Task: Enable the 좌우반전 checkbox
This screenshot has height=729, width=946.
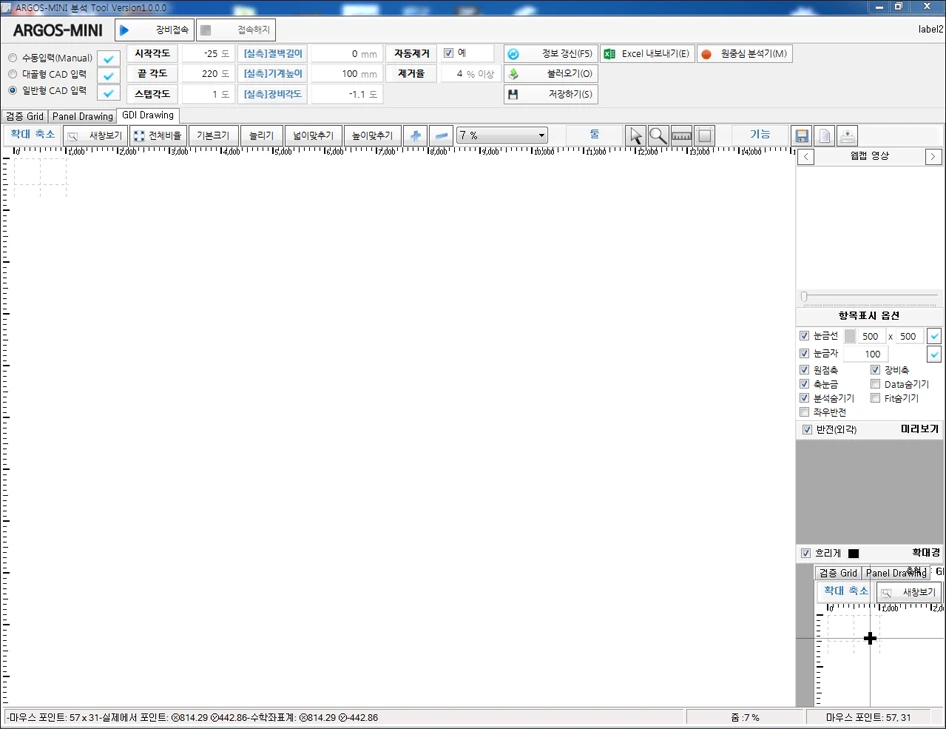Action: (804, 412)
